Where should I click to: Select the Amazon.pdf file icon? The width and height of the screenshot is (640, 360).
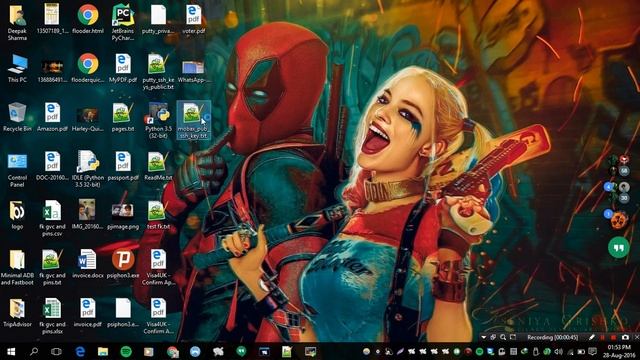coord(52,113)
